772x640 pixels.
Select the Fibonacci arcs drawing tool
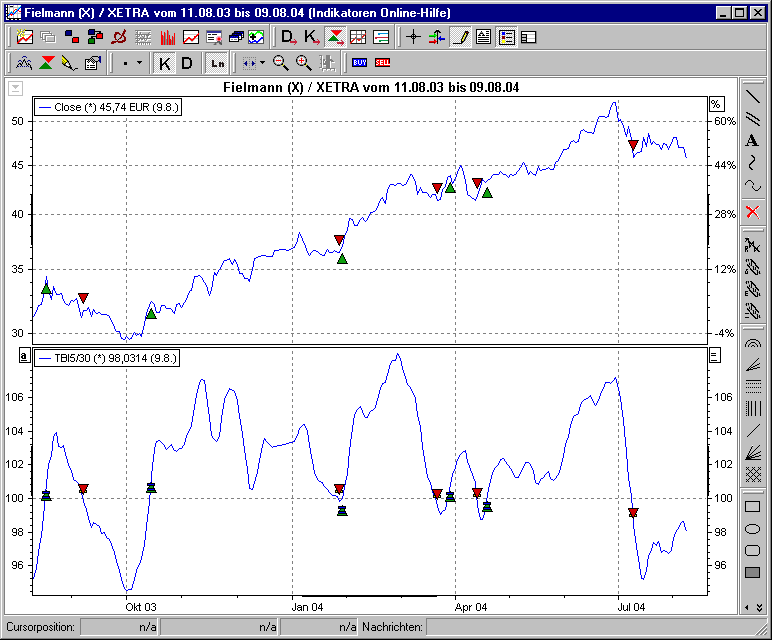[752, 342]
